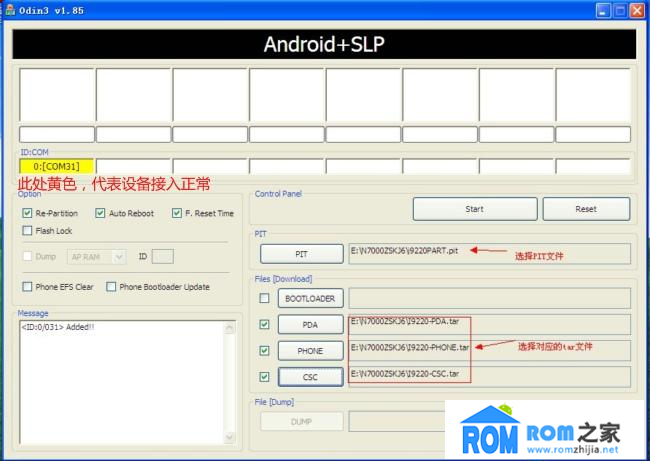The height and width of the screenshot is (461, 650).
Task: Click the message log scrollbar down arrow
Action: (229, 437)
